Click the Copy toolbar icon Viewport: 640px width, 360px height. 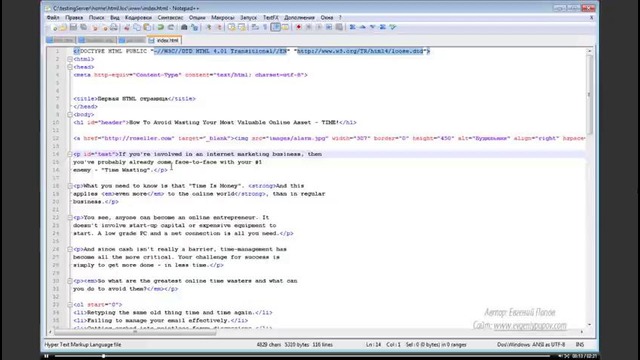click(x=137, y=27)
